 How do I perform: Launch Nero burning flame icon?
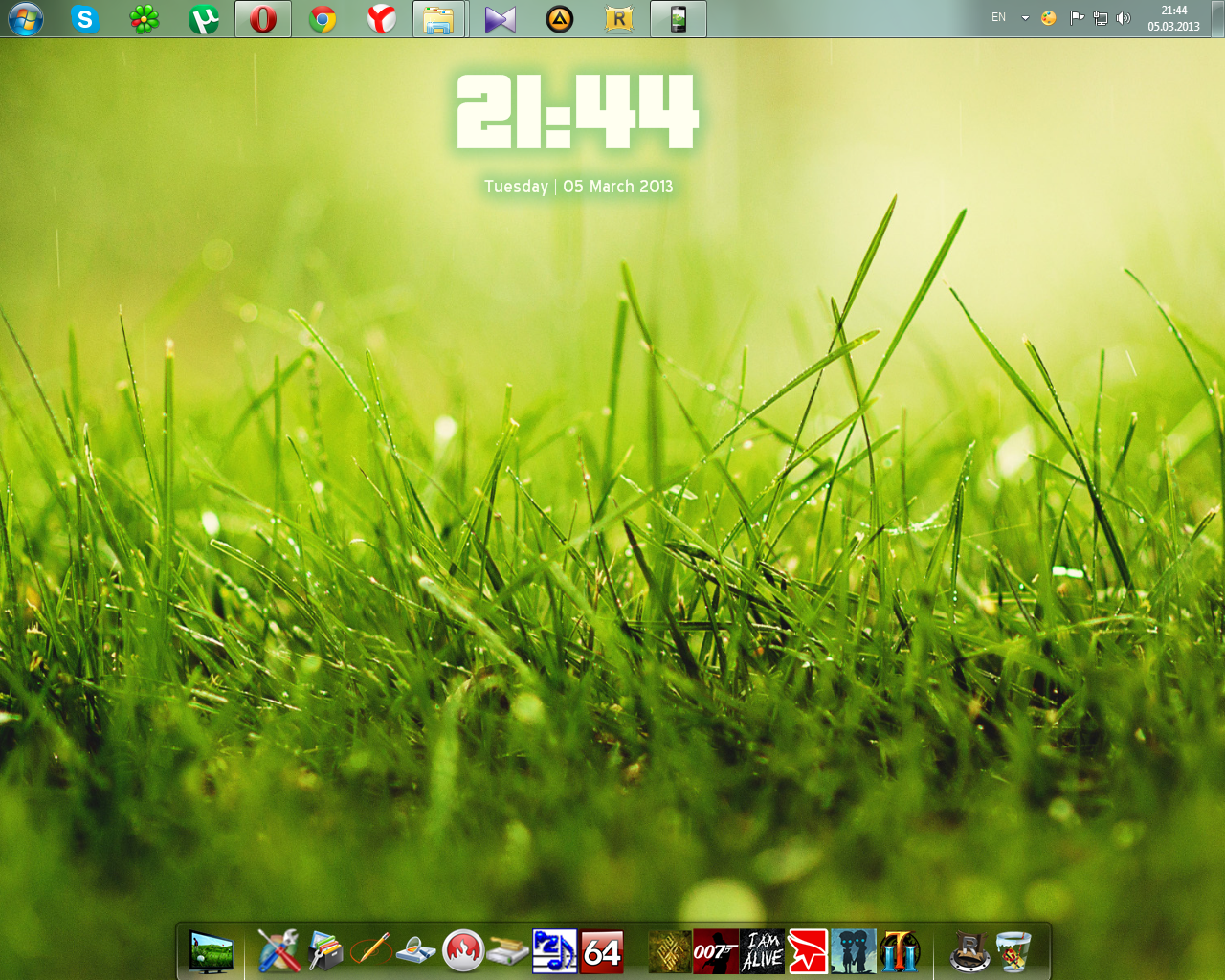pyautogui.click(x=463, y=952)
